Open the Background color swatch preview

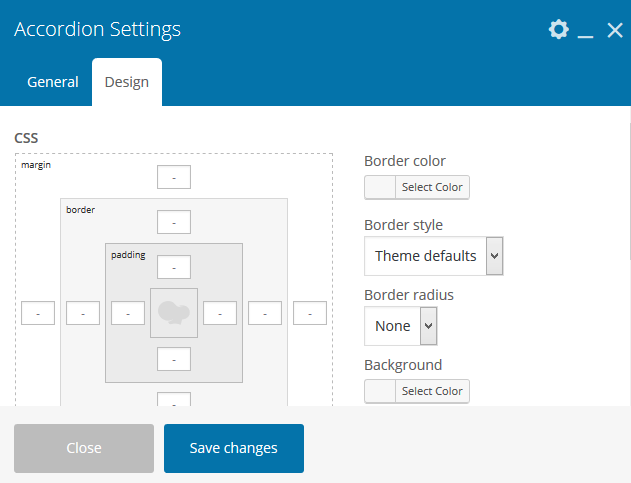pyautogui.click(x=380, y=391)
